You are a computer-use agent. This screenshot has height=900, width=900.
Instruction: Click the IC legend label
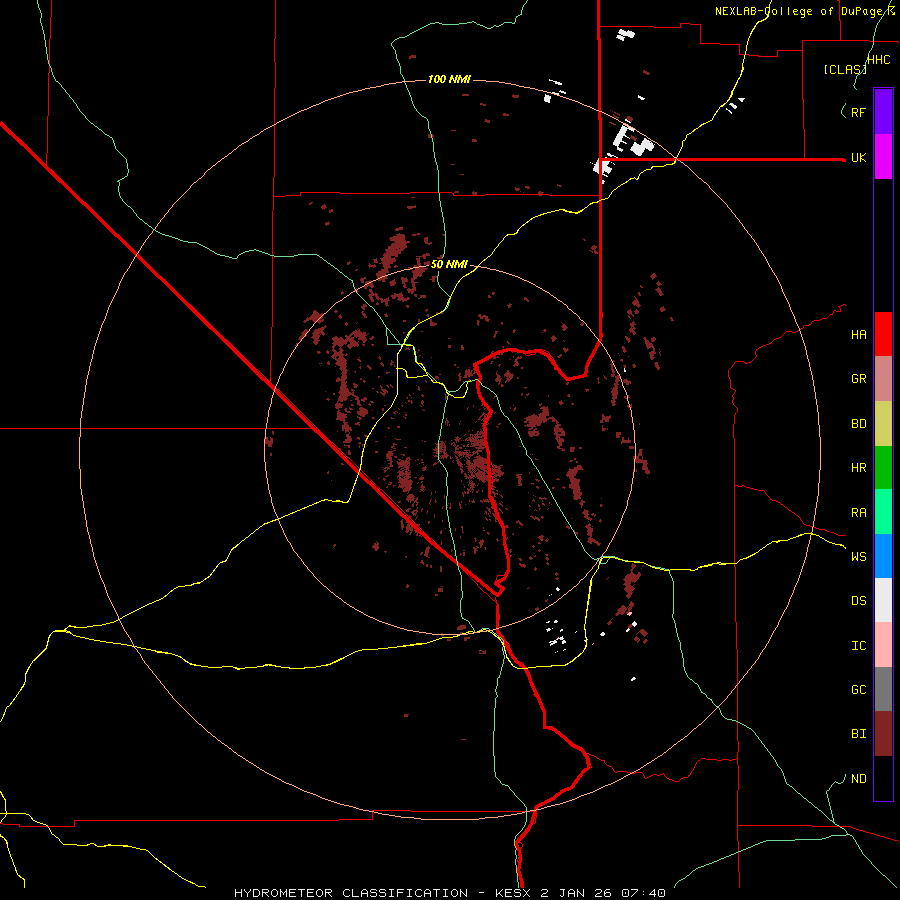pyautogui.click(x=858, y=646)
